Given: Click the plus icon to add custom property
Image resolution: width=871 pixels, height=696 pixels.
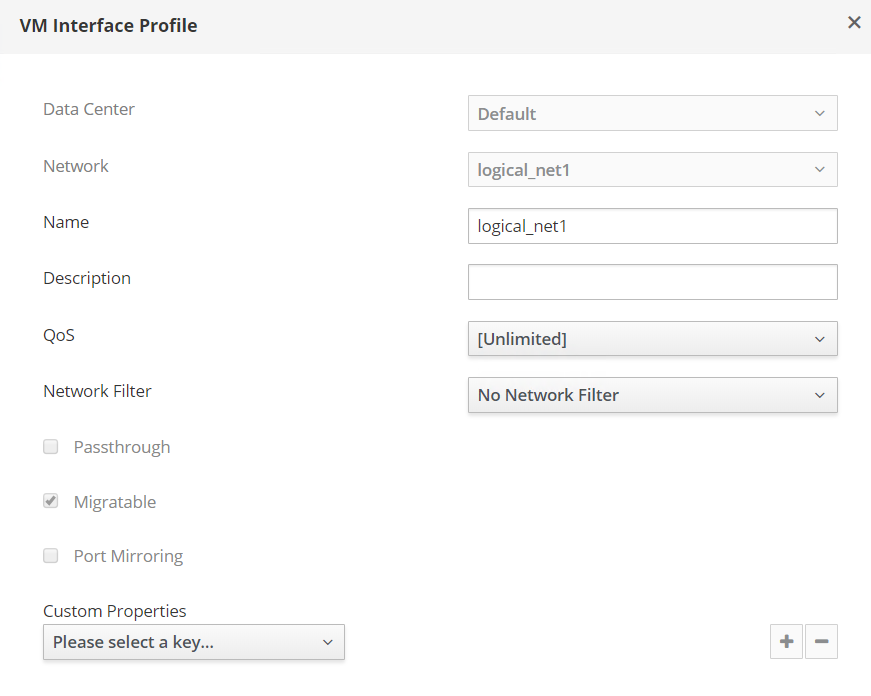Looking at the screenshot, I should coord(786,642).
